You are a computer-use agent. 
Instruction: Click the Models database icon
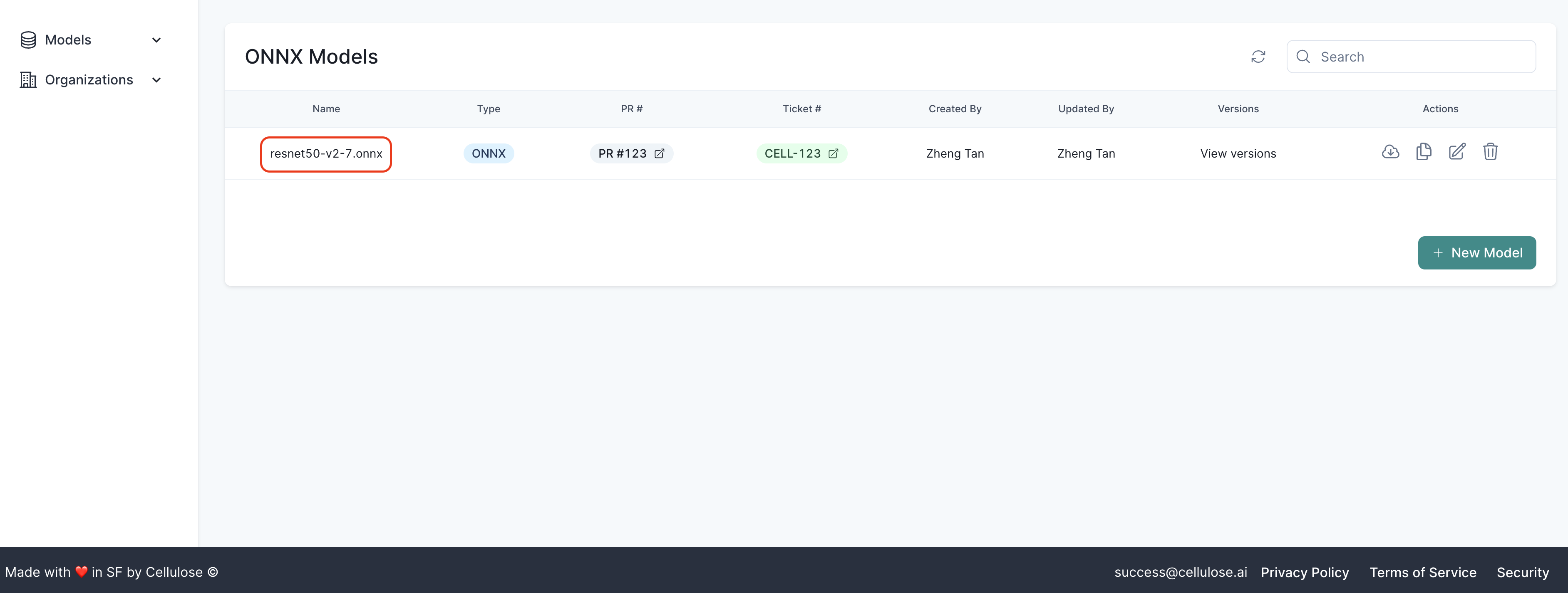click(28, 40)
